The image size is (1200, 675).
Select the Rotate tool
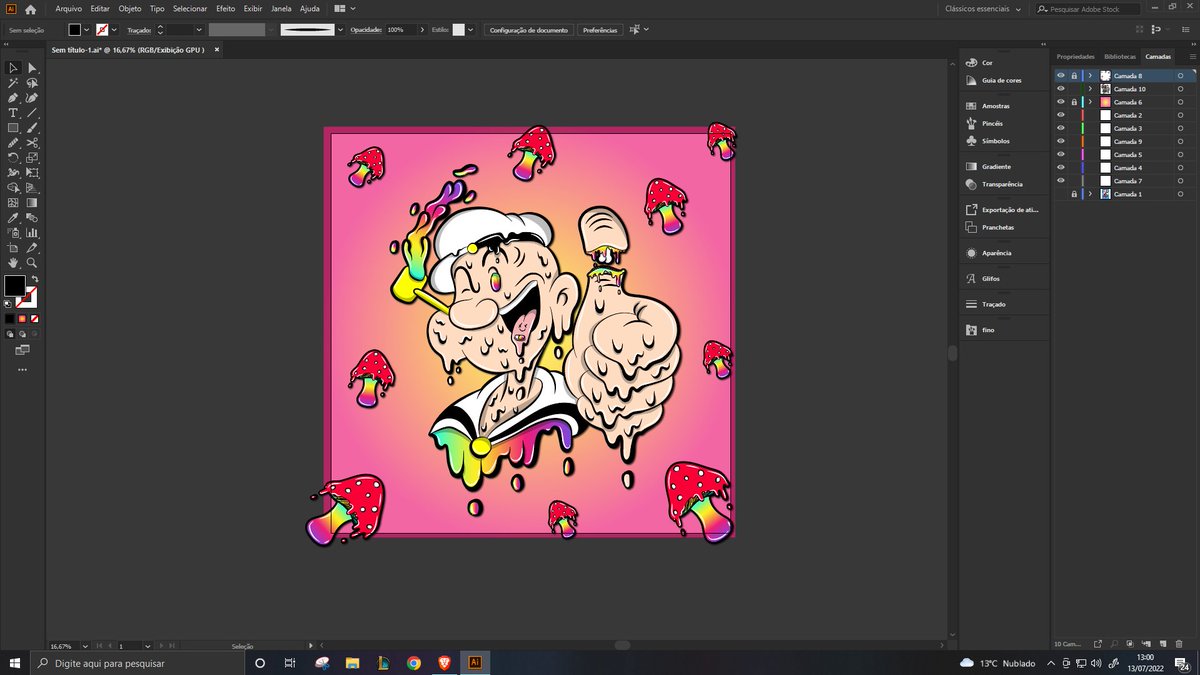click(13, 158)
